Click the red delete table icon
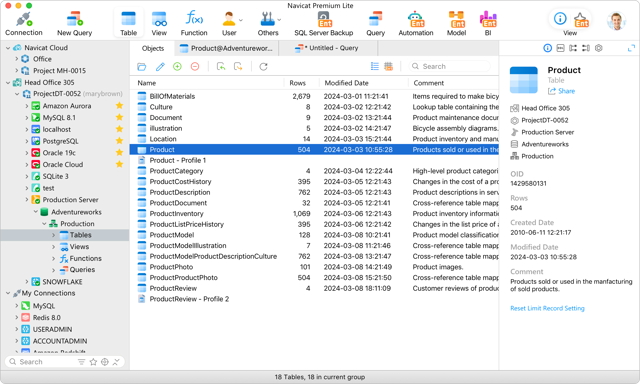This screenshot has height=384, width=640. [195, 67]
